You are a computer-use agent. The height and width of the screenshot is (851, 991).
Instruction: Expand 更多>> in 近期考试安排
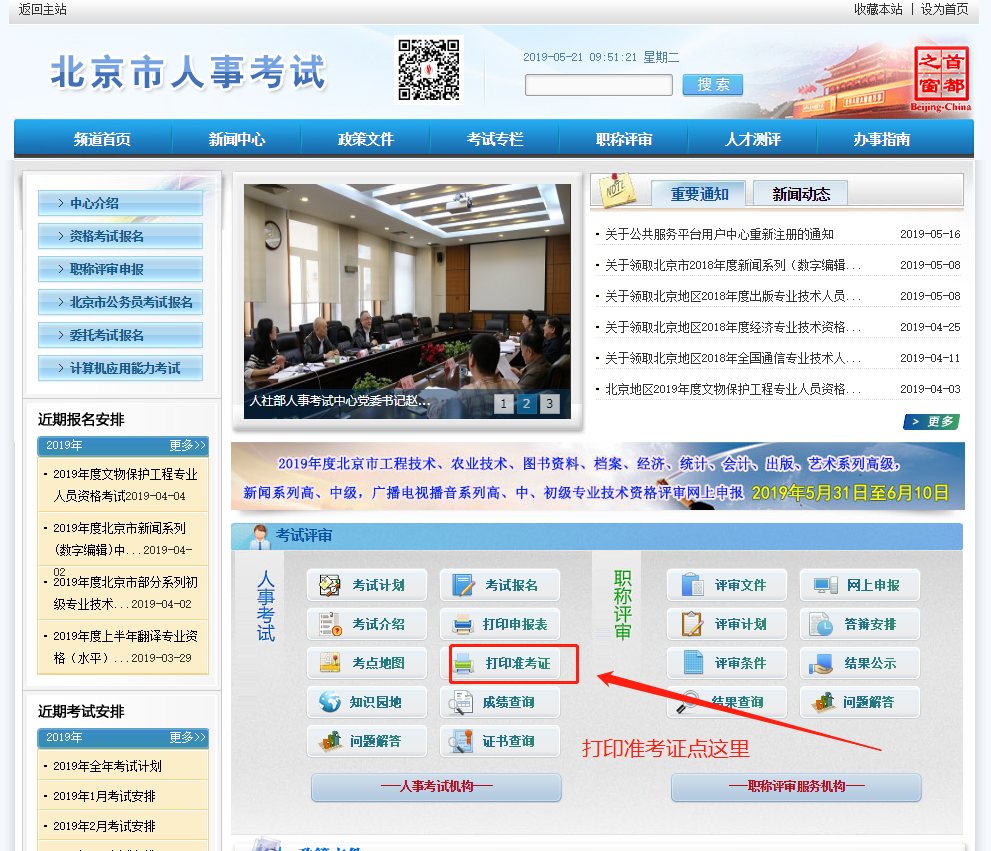click(187, 737)
